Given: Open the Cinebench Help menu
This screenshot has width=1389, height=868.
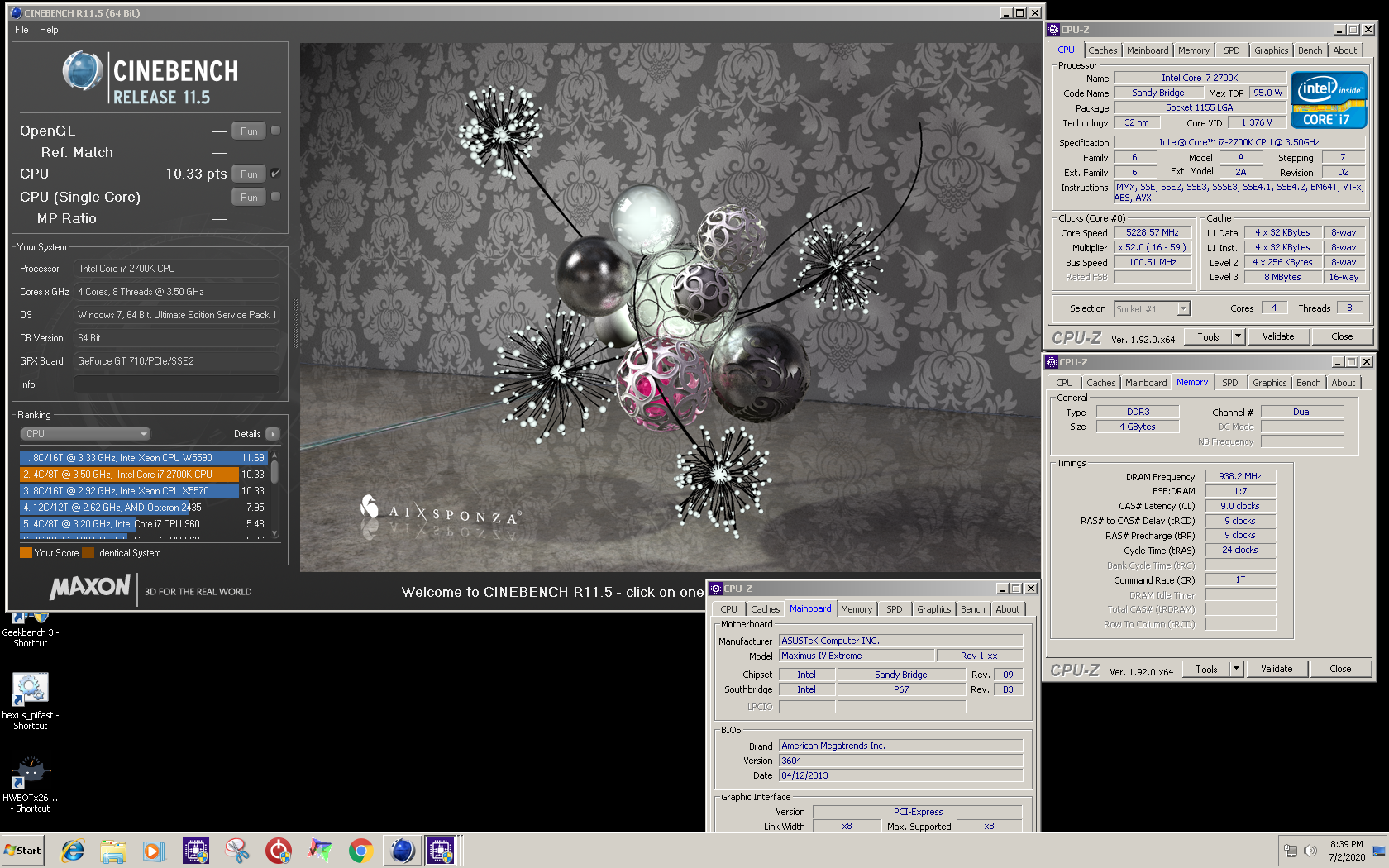Looking at the screenshot, I should [49, 30].
